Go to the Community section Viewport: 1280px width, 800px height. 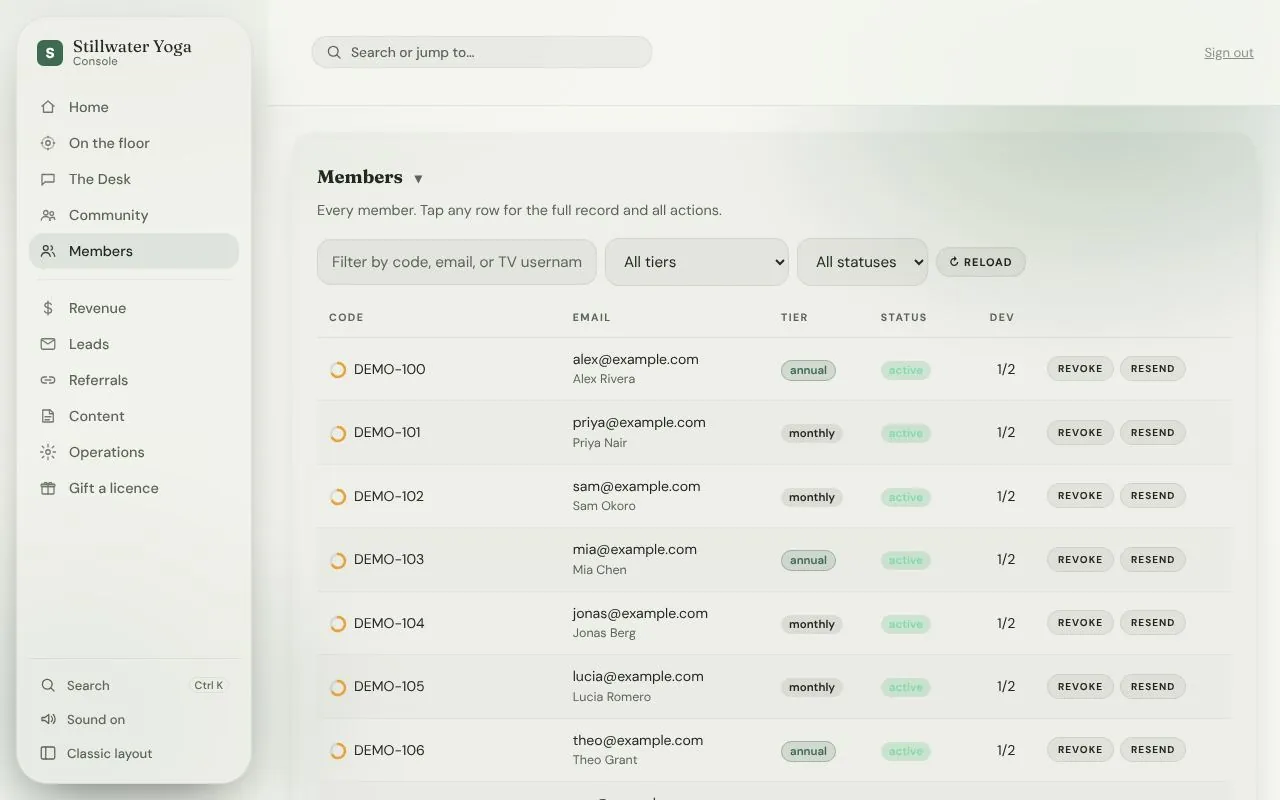click(x=134, y=215)
